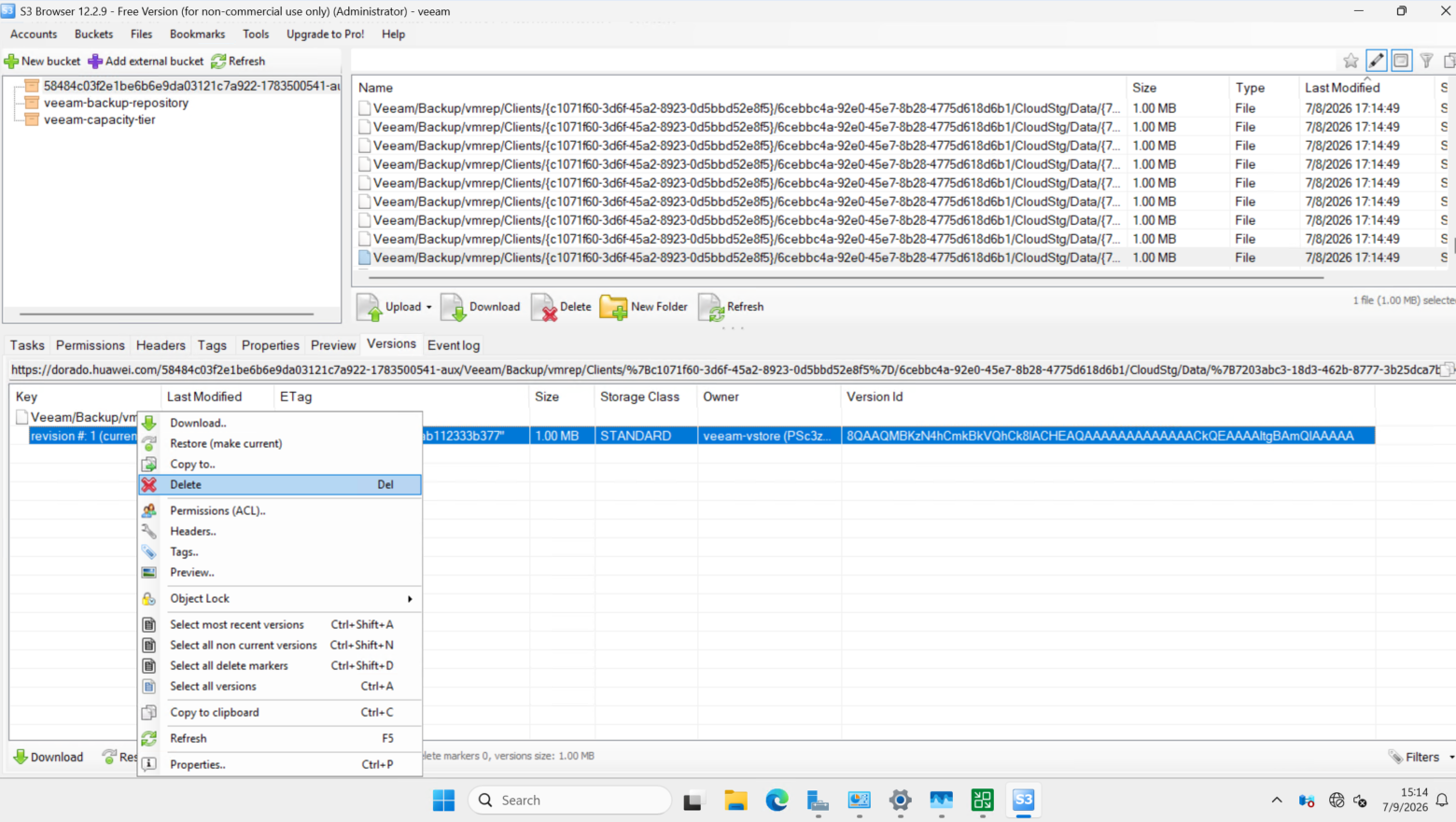
Task: Choose Preview.. in the context menu
Action: pyautogui.click(x=280, y=573)
